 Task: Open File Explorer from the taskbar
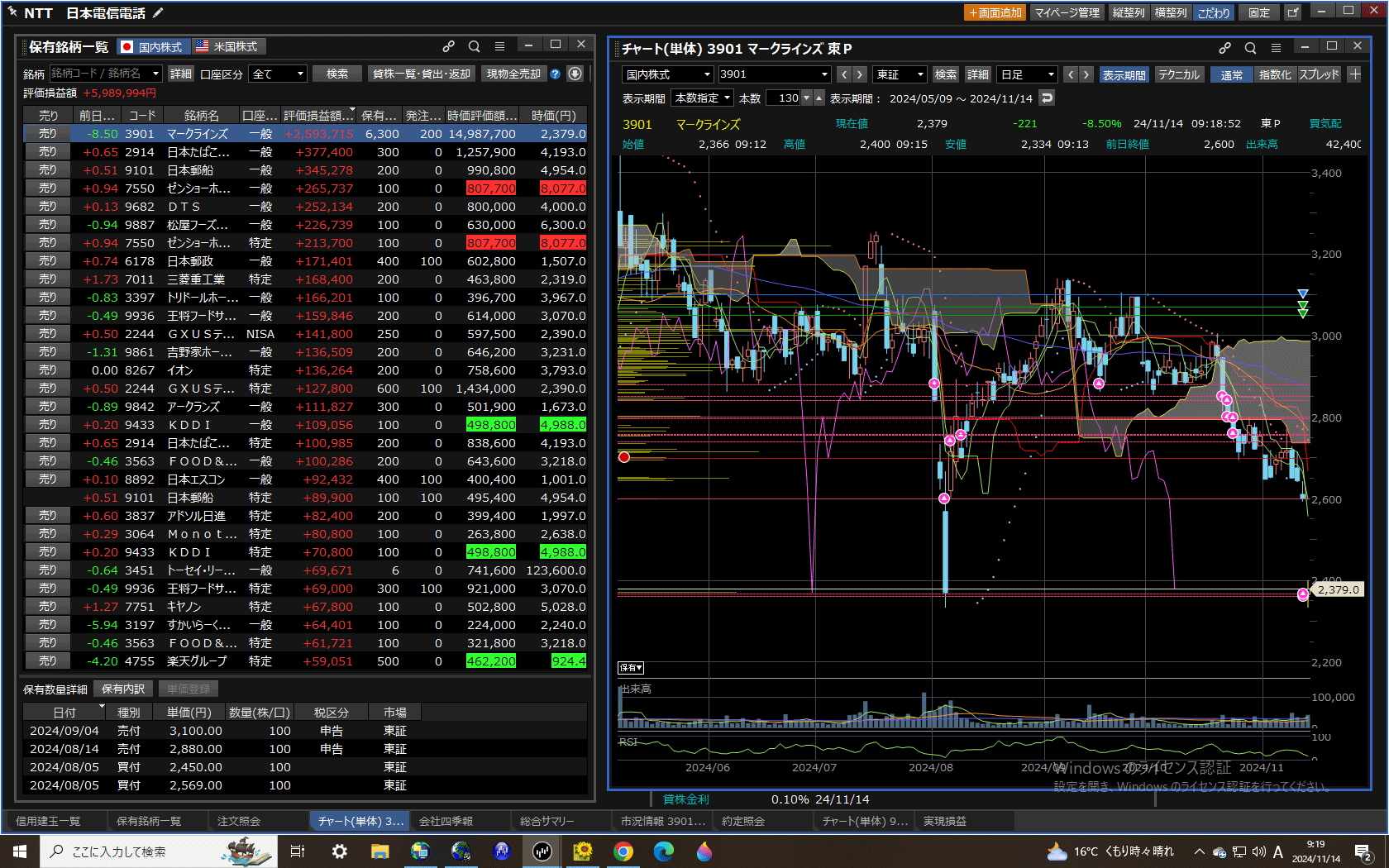[x=379, y=851]
